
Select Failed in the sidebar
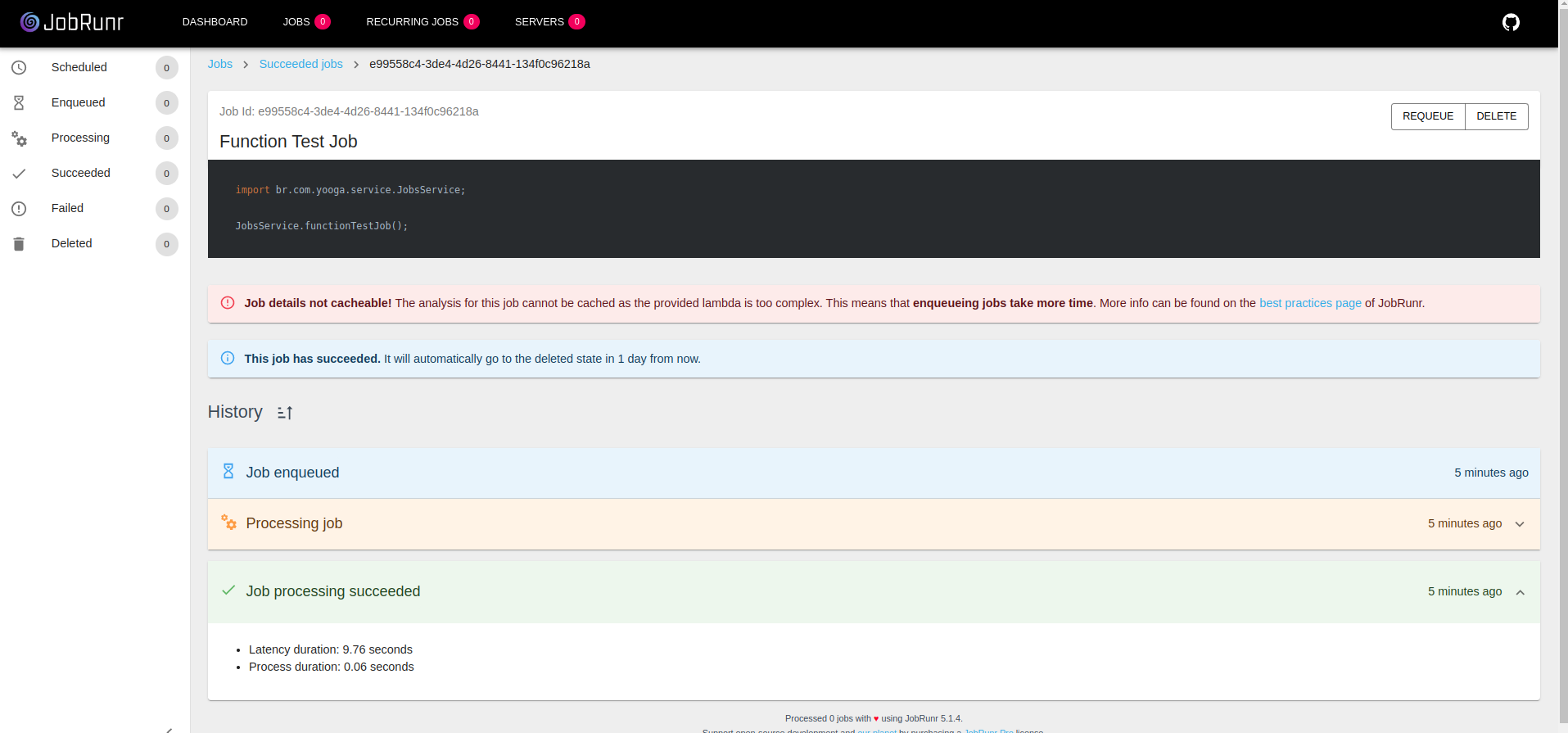click(95, 208)
